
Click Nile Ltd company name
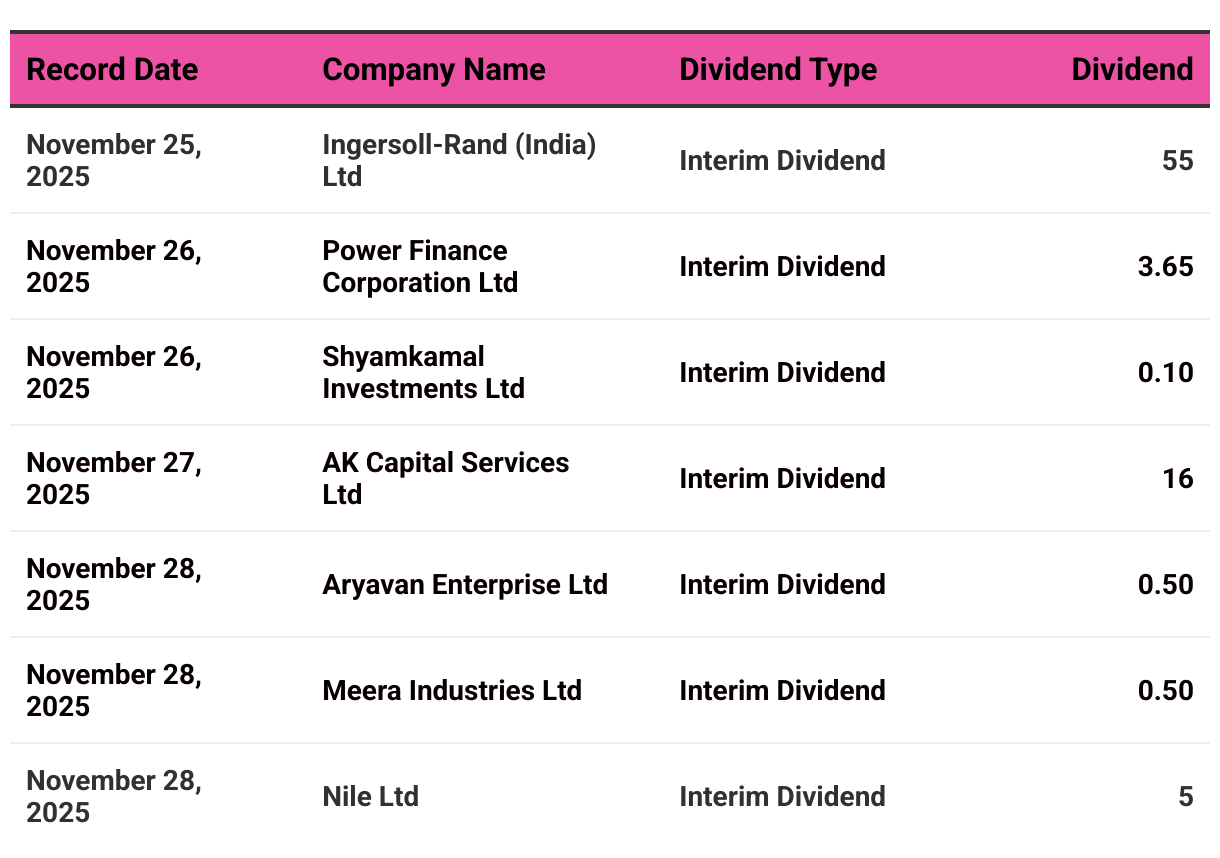click(x=370, y=796)
